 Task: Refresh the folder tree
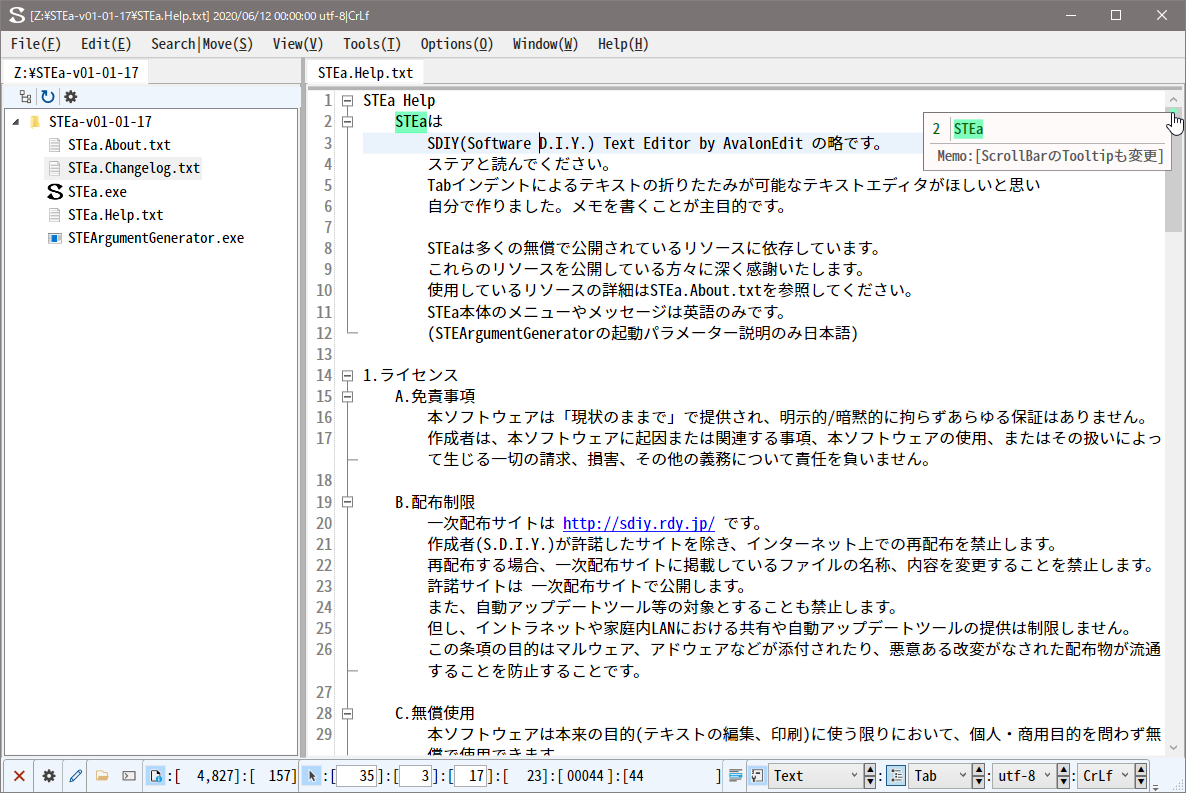point(48,97)
